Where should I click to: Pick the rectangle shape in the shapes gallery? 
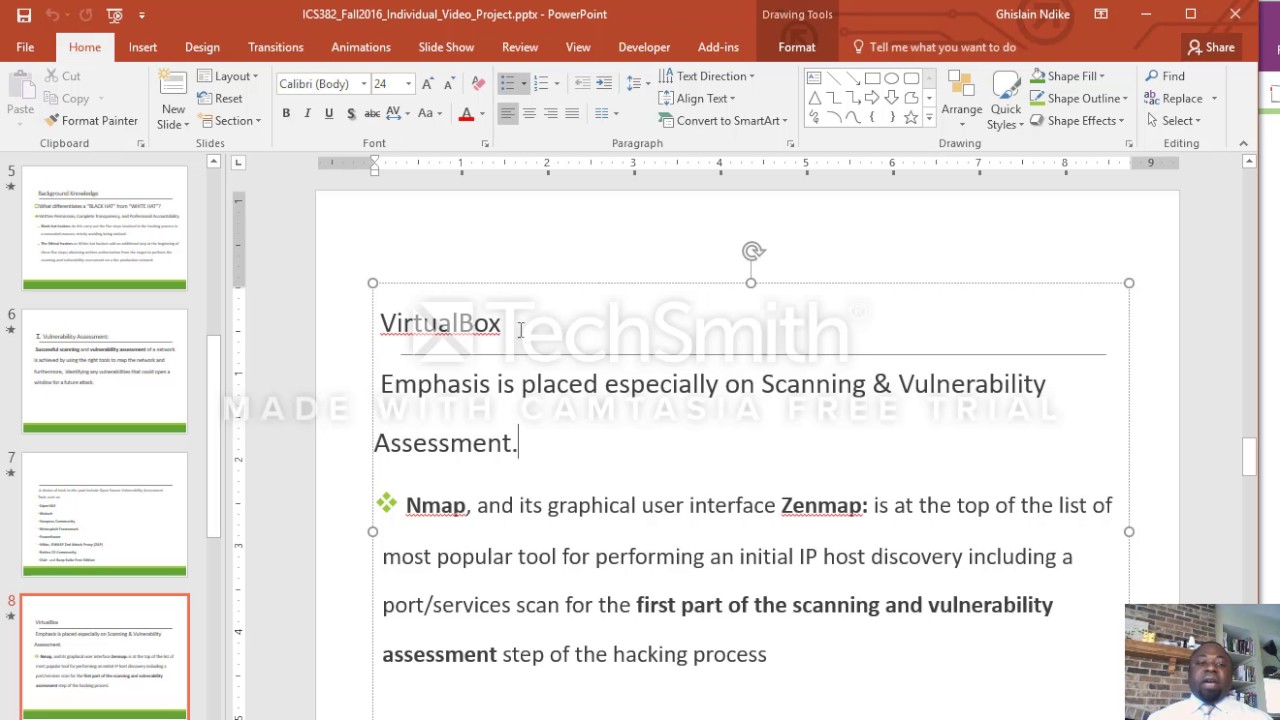(873, 78)
